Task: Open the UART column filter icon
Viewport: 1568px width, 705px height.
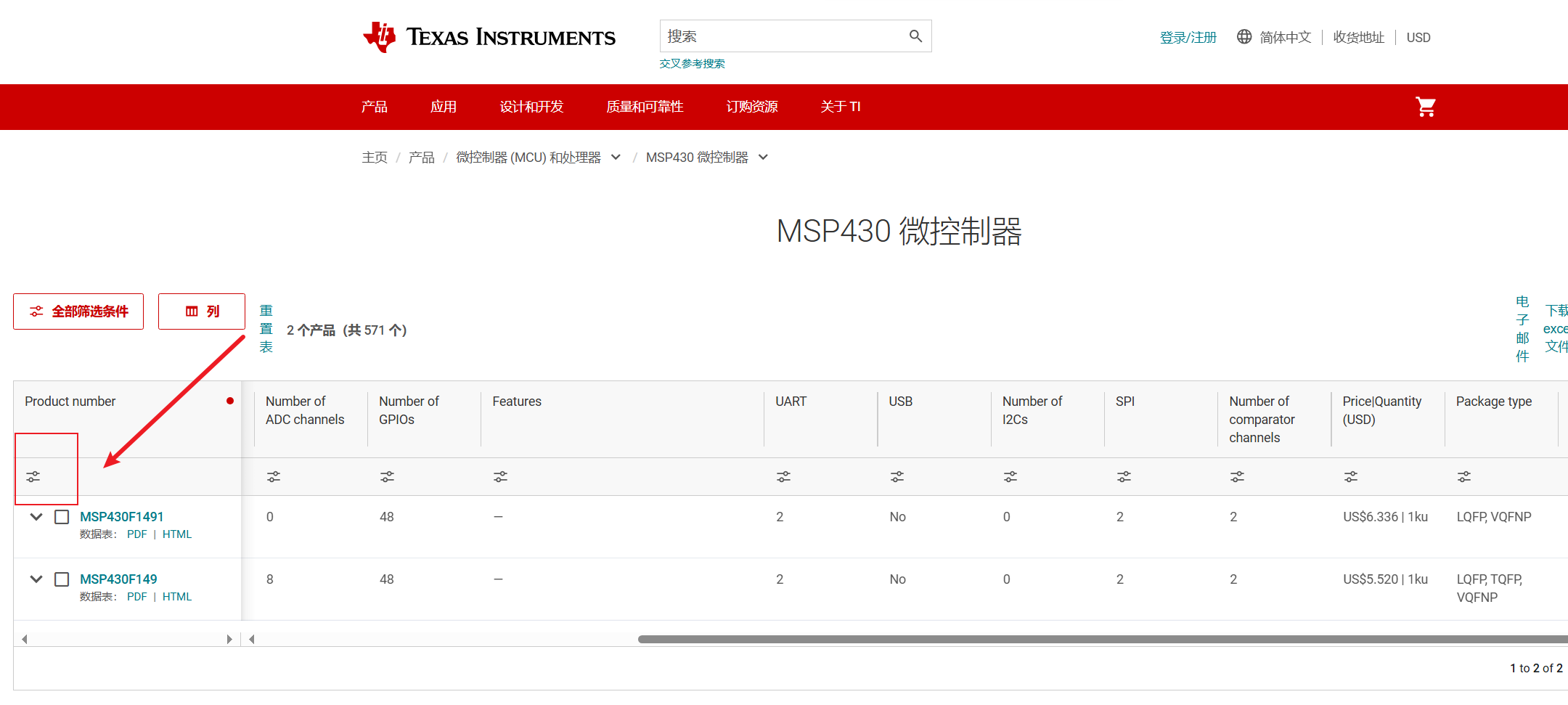Action: [783, 477]
